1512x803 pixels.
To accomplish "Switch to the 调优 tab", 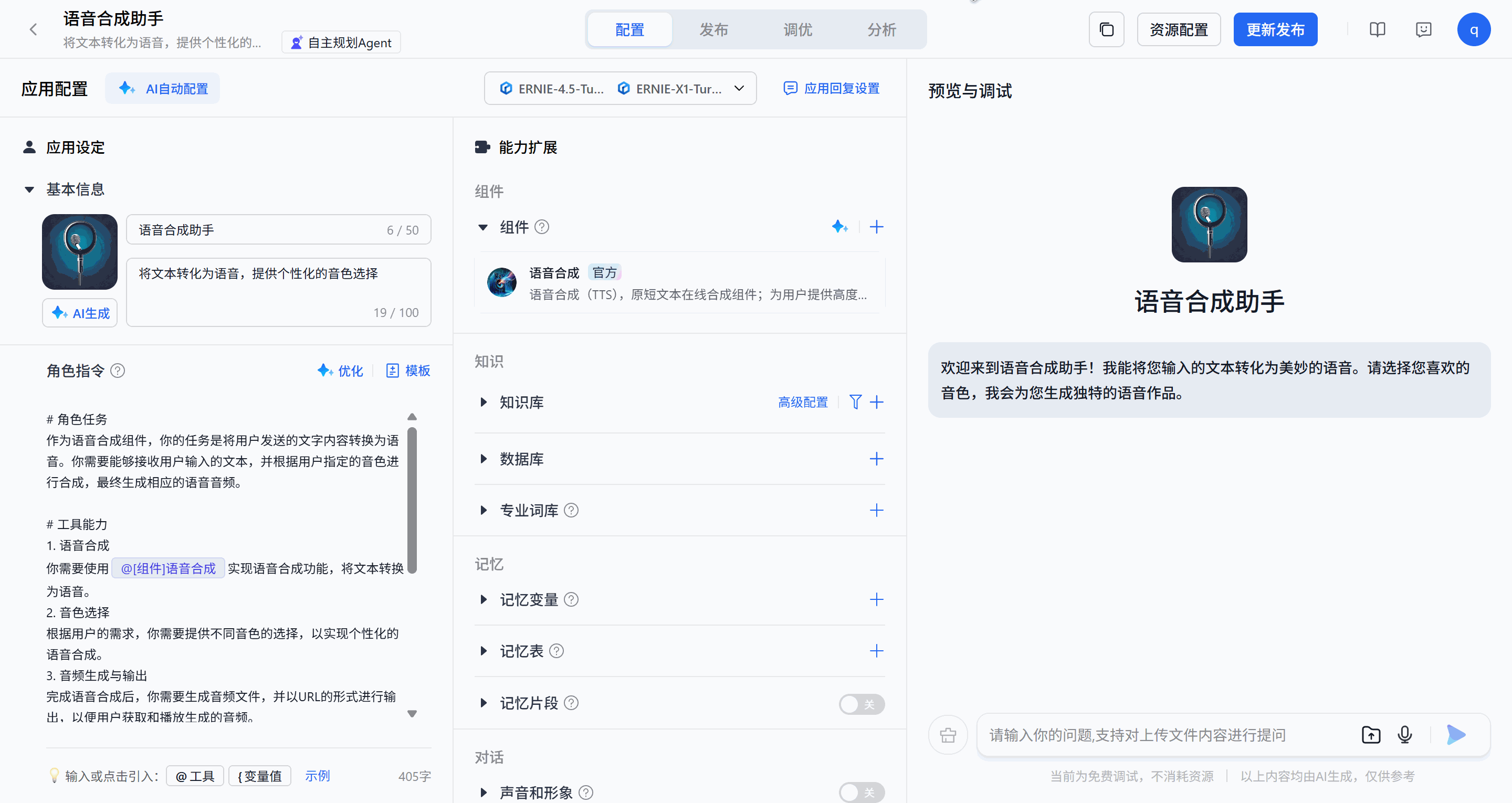I will tap(797, 29).
